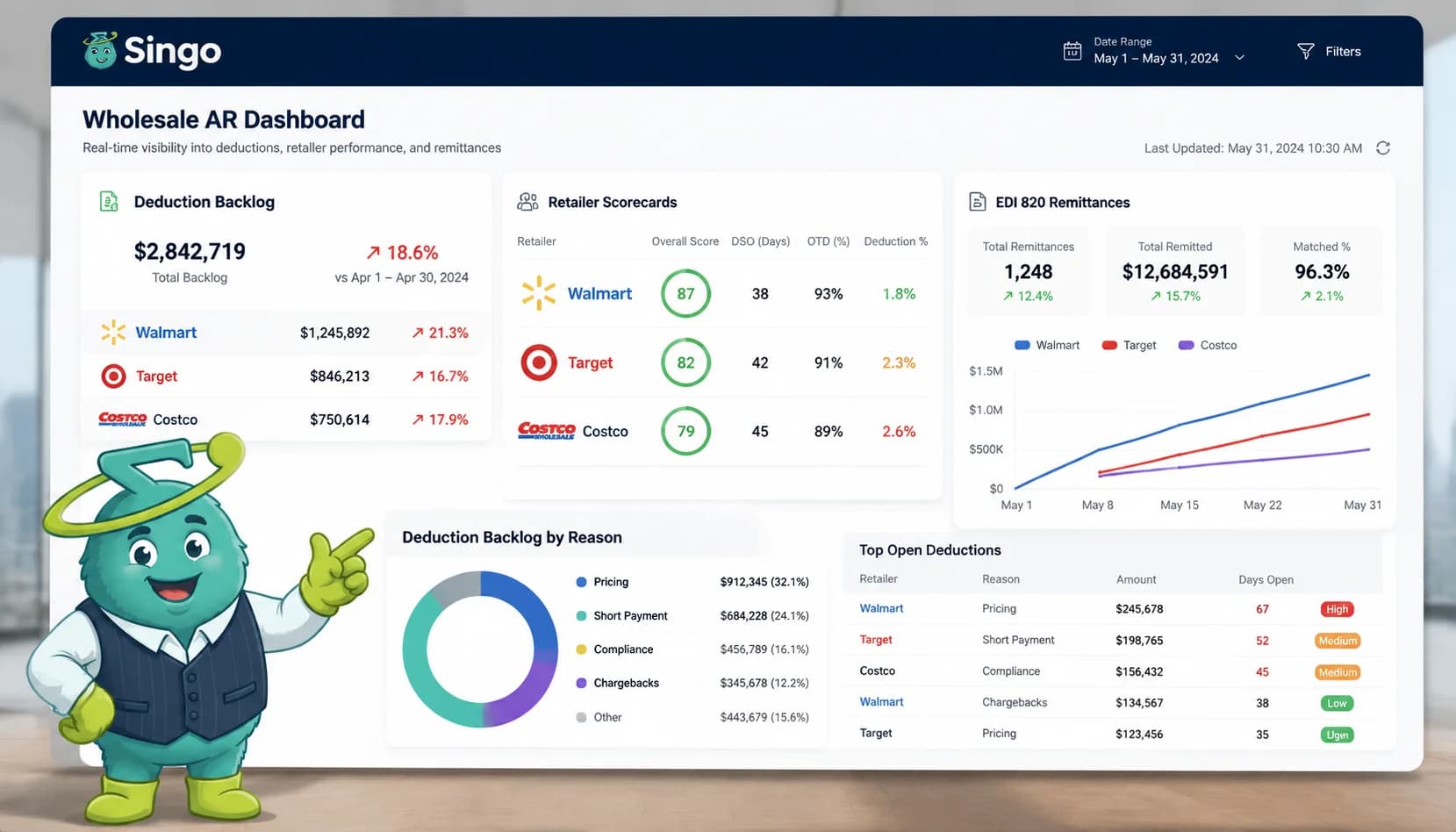
Task: Sort deductions by Amount header
Action: (1136, 579)
